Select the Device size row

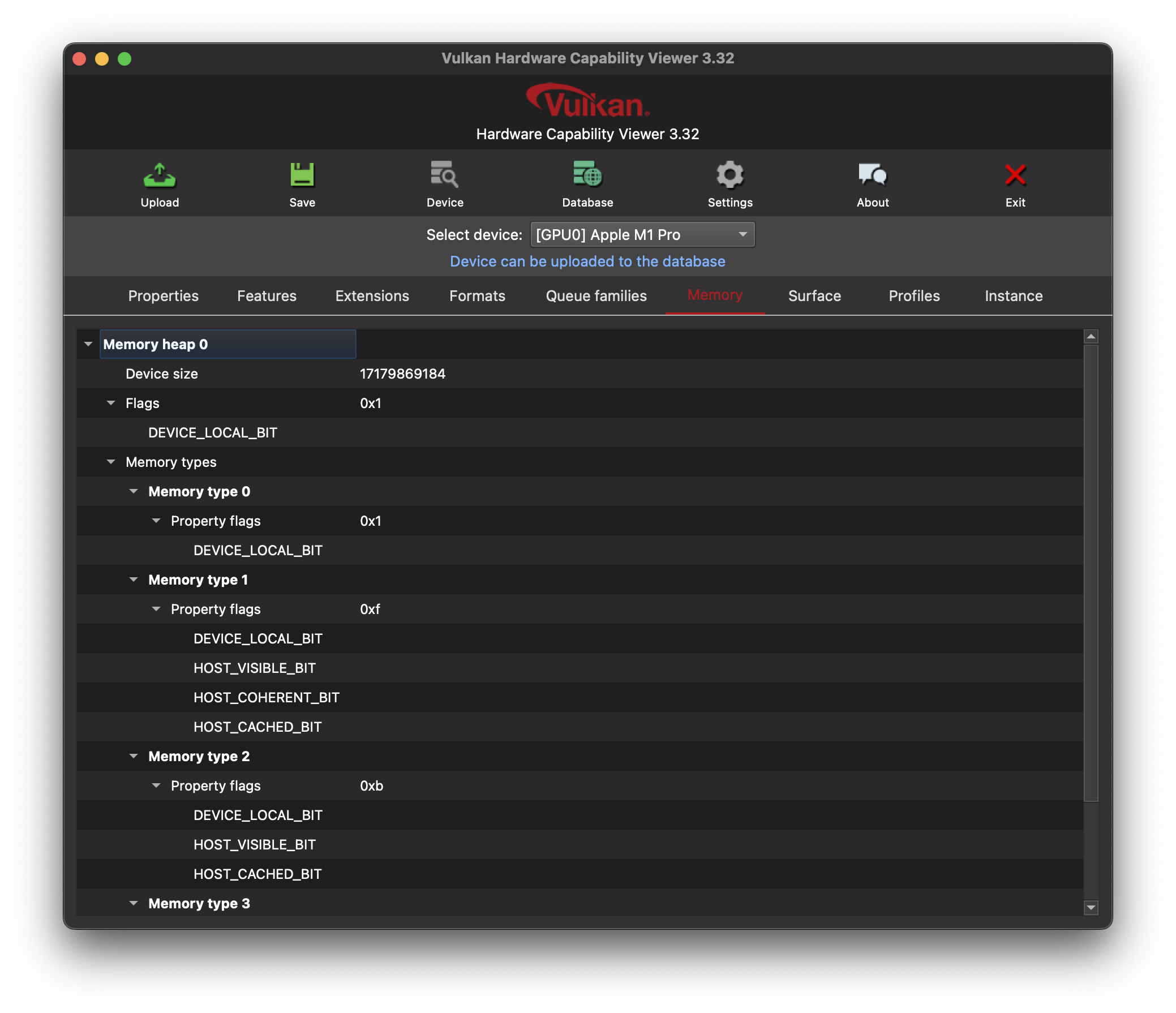click(x=580, y=374)
